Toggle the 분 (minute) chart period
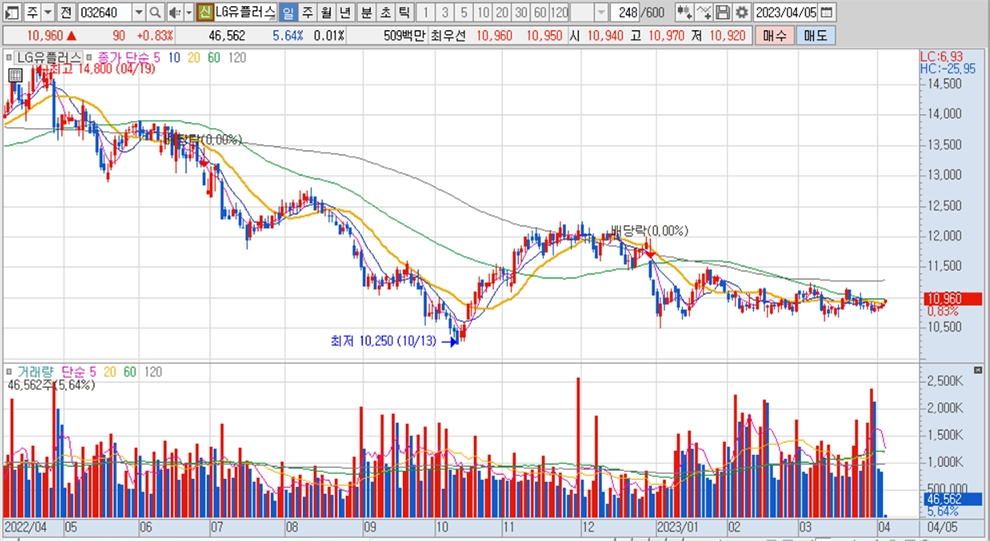 pos(365,12)
